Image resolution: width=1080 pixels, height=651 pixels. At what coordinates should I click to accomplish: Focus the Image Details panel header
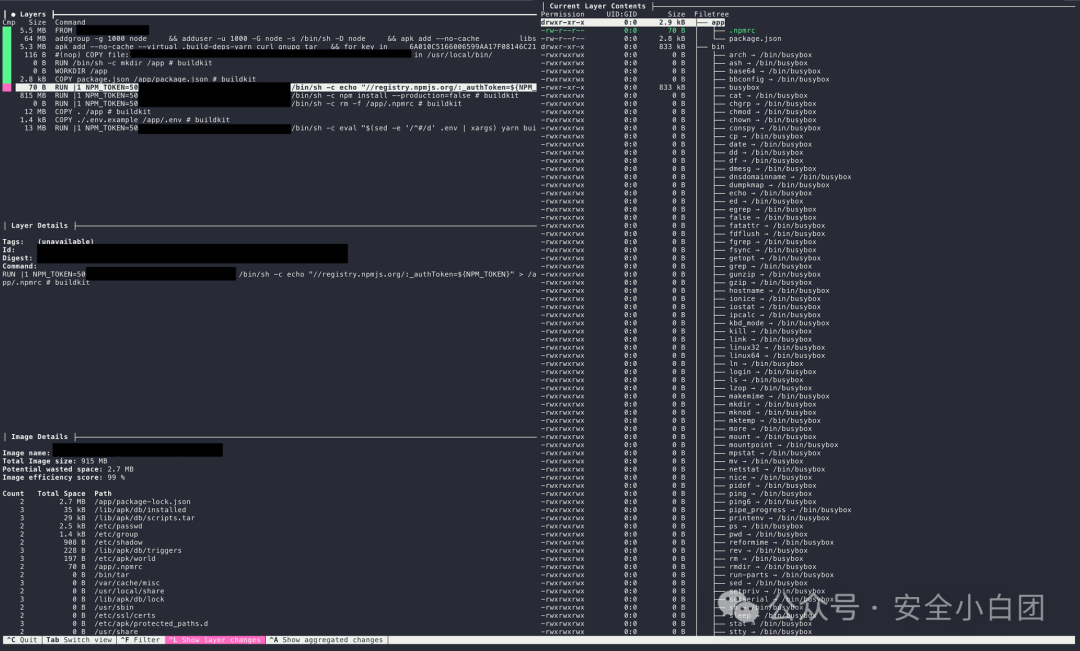point(39,437)
